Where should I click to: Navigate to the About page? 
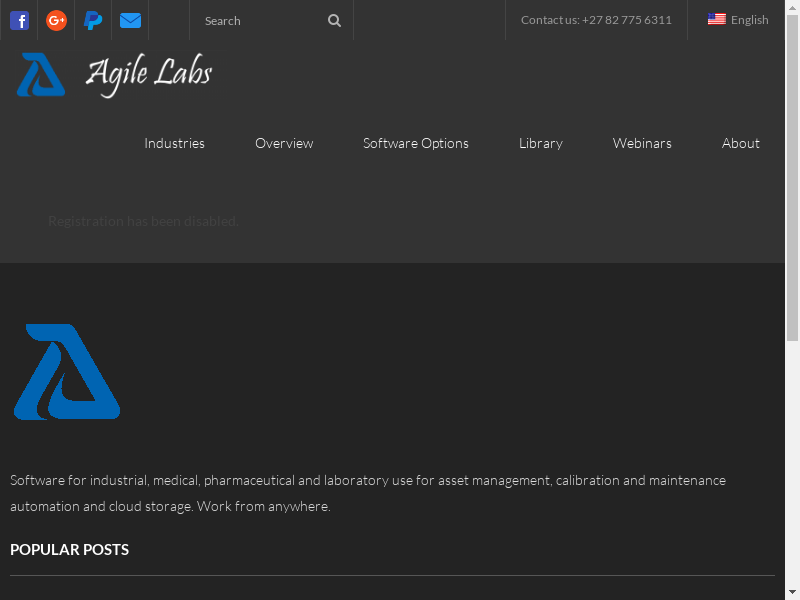tap(740, 143)
